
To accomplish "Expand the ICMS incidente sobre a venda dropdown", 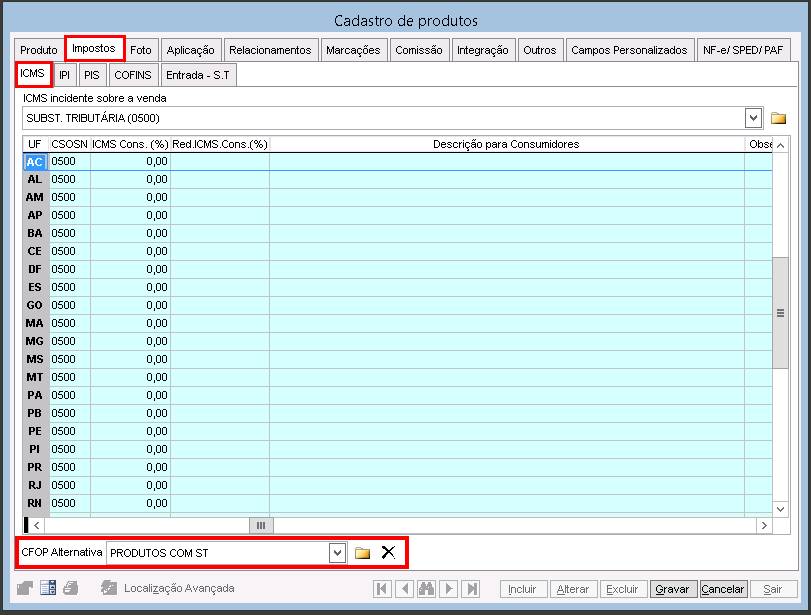I will pyautogui.click(x=753, y=118).
